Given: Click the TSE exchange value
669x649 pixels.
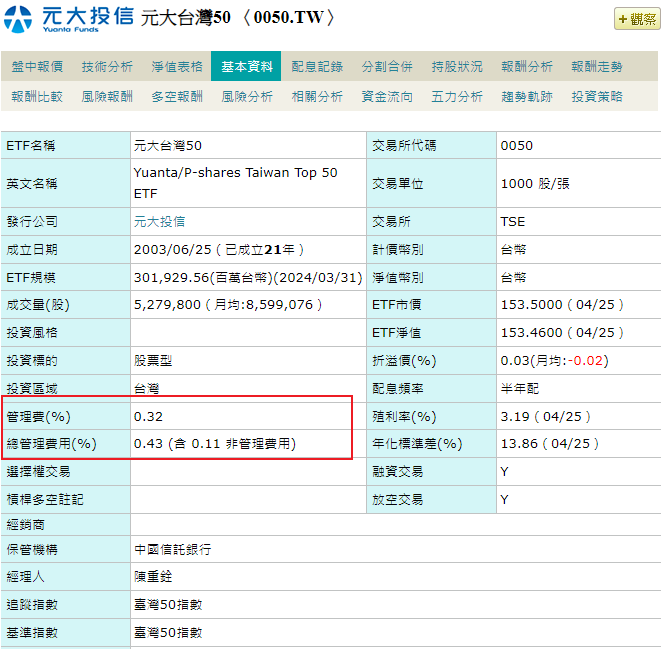Looking at the screenshot, I should (513, 221).
